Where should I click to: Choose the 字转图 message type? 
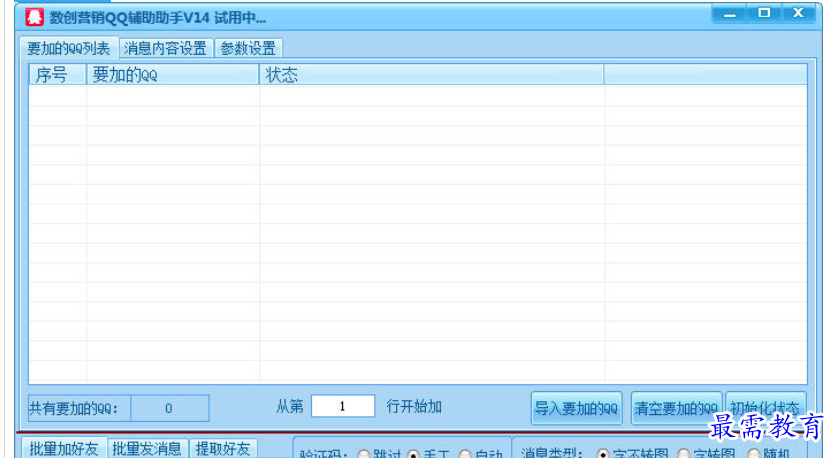[684, 454]
